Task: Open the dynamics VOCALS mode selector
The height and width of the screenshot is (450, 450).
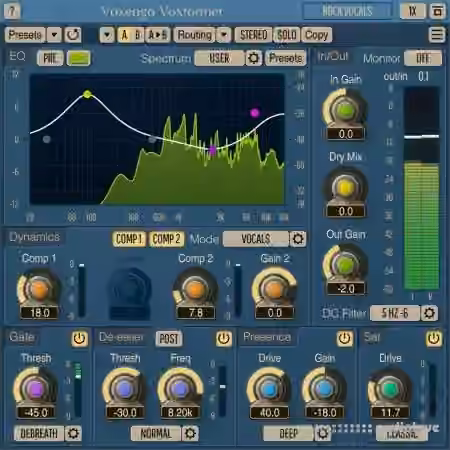Action: (256, 239)
